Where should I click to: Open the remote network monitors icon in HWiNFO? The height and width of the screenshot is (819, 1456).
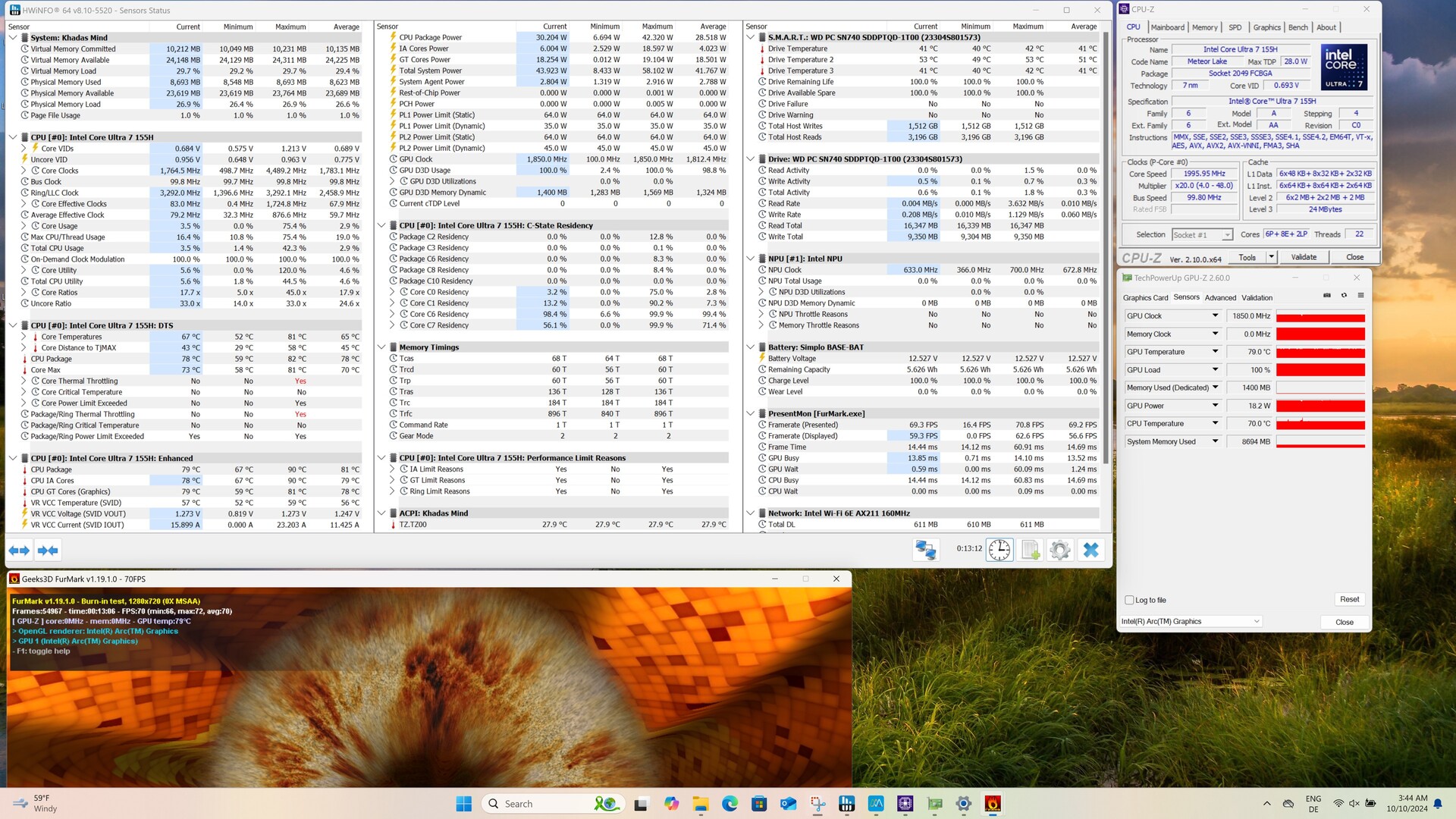(926, 550)
